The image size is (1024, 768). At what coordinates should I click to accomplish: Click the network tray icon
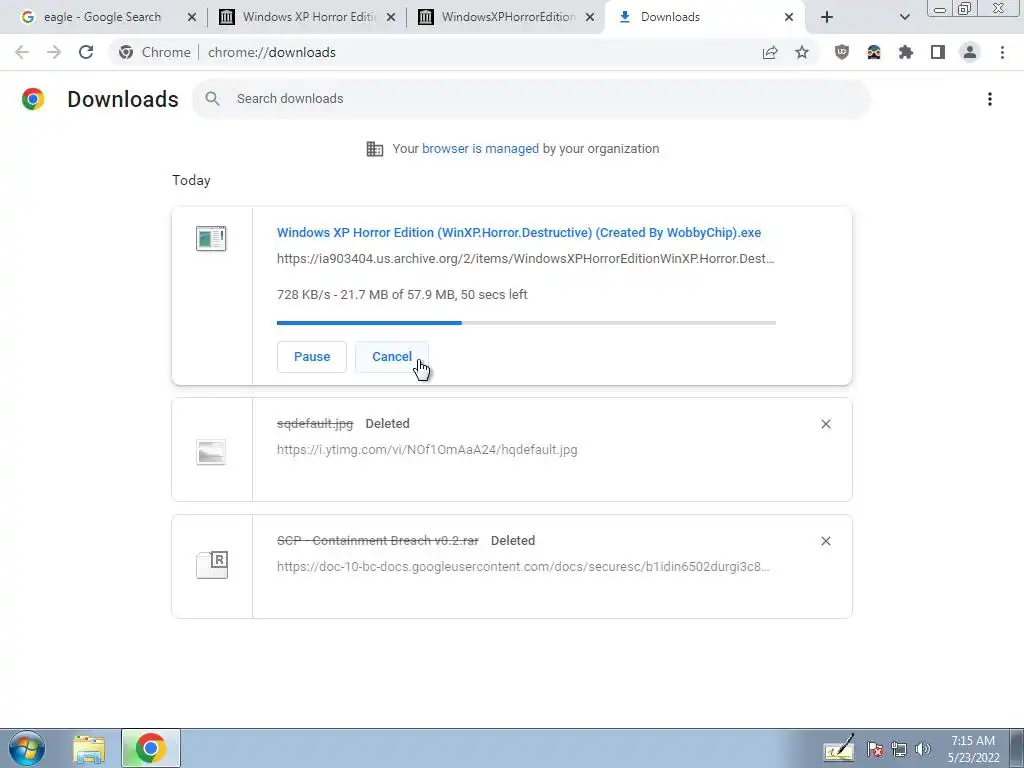coord(899,749)
